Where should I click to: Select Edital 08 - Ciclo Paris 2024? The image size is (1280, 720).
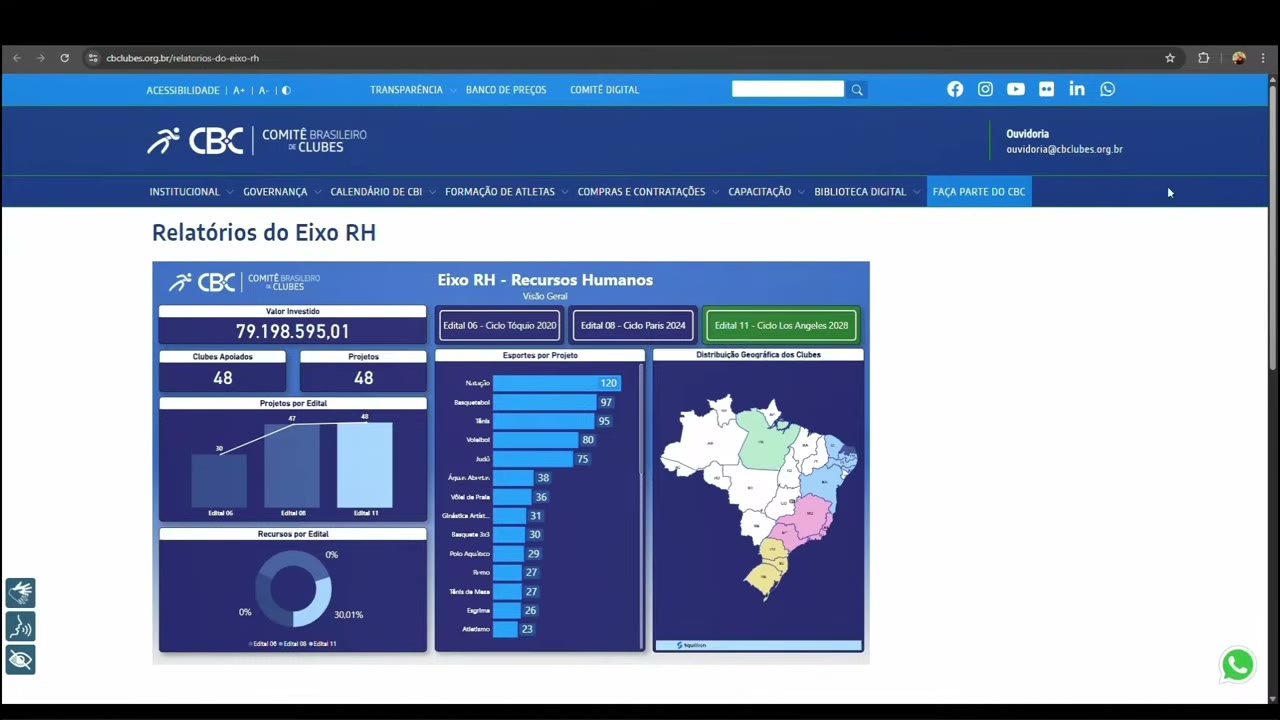pos(633,325)
